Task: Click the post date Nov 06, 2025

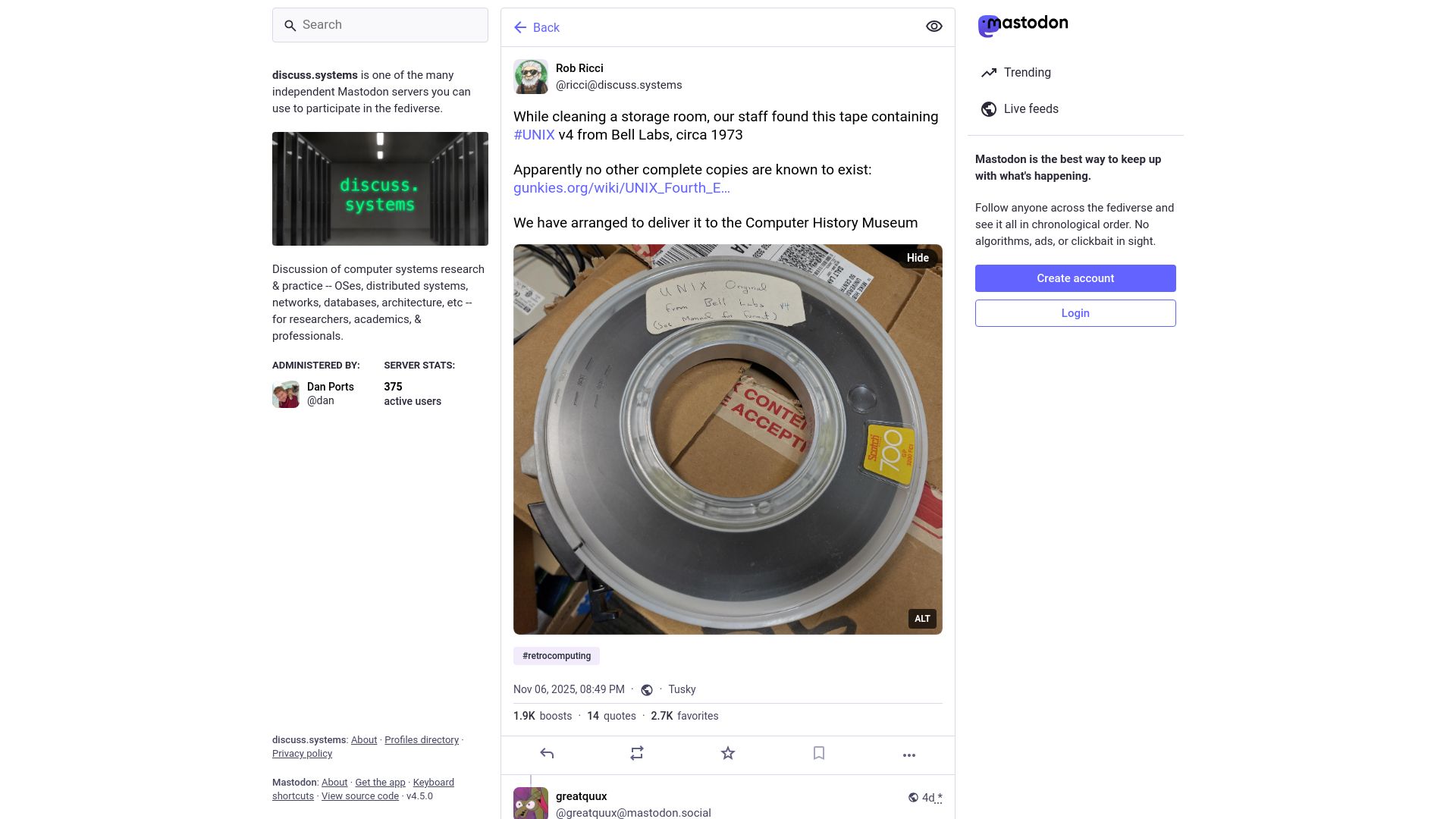Action: pyautogui.click(x=569, y=689)
